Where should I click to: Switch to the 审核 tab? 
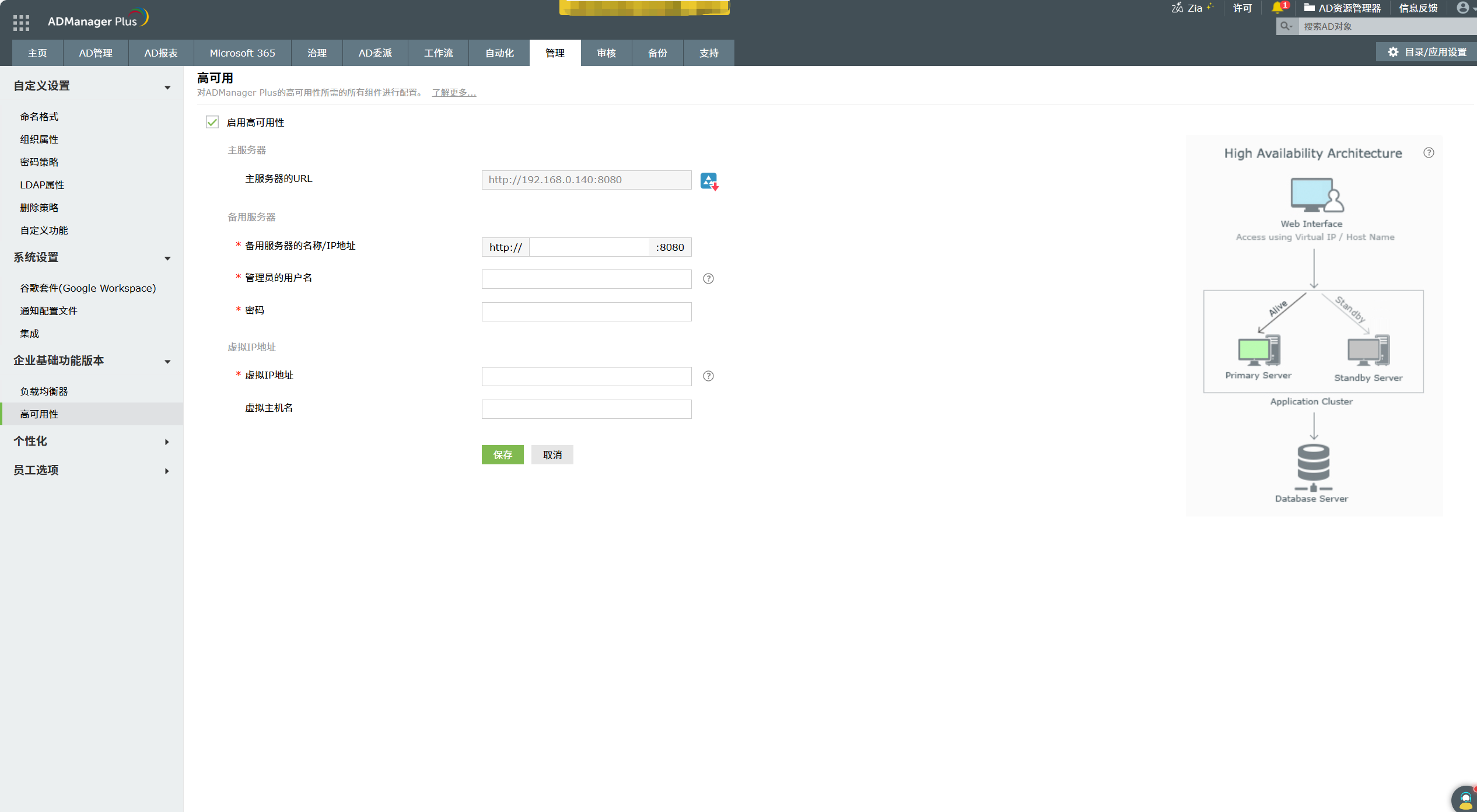click(x=606, y=52)
